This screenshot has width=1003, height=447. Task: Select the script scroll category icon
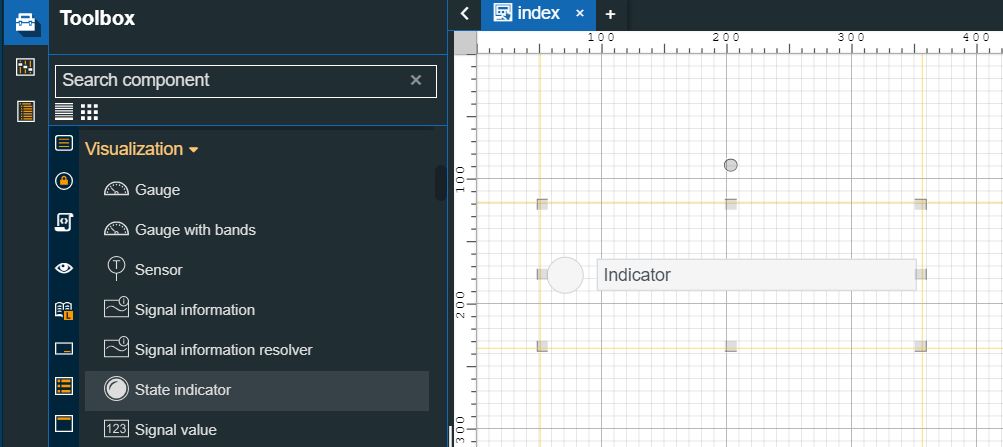64,222
